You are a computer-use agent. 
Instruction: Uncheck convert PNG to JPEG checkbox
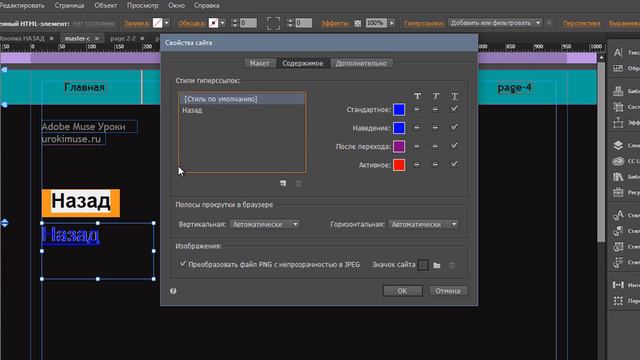(183, 264)
